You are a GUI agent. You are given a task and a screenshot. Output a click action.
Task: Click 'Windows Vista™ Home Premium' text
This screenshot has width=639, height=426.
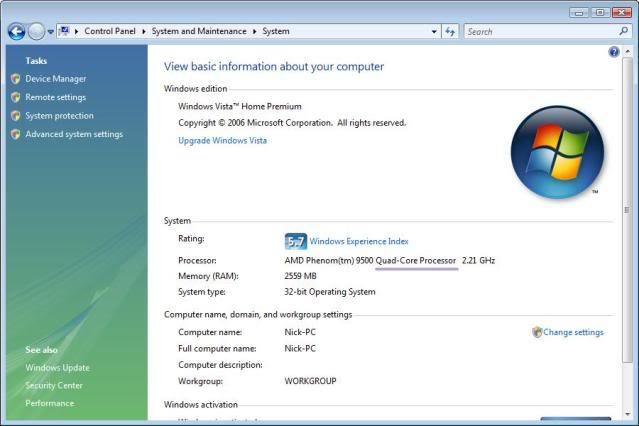point(240,107)
